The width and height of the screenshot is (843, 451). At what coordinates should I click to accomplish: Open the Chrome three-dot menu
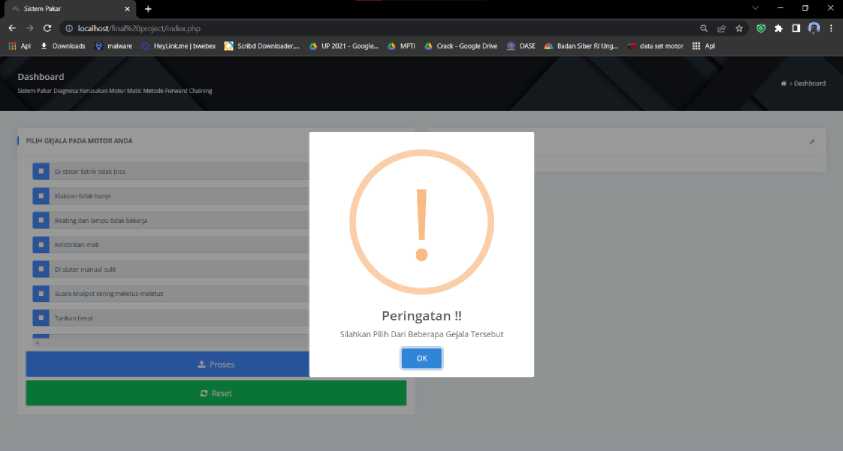[831, 28]
